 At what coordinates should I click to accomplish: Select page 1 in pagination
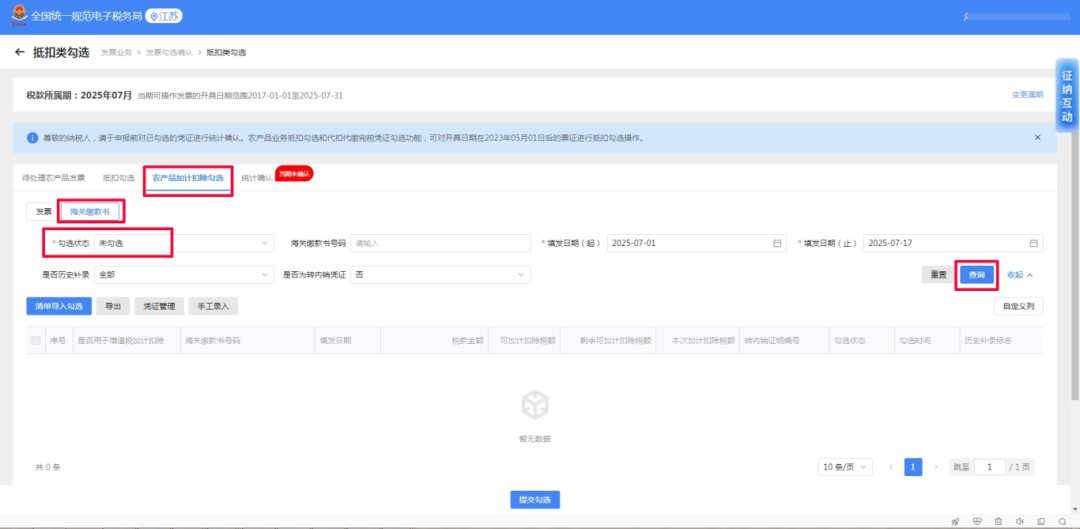[913, 467]
